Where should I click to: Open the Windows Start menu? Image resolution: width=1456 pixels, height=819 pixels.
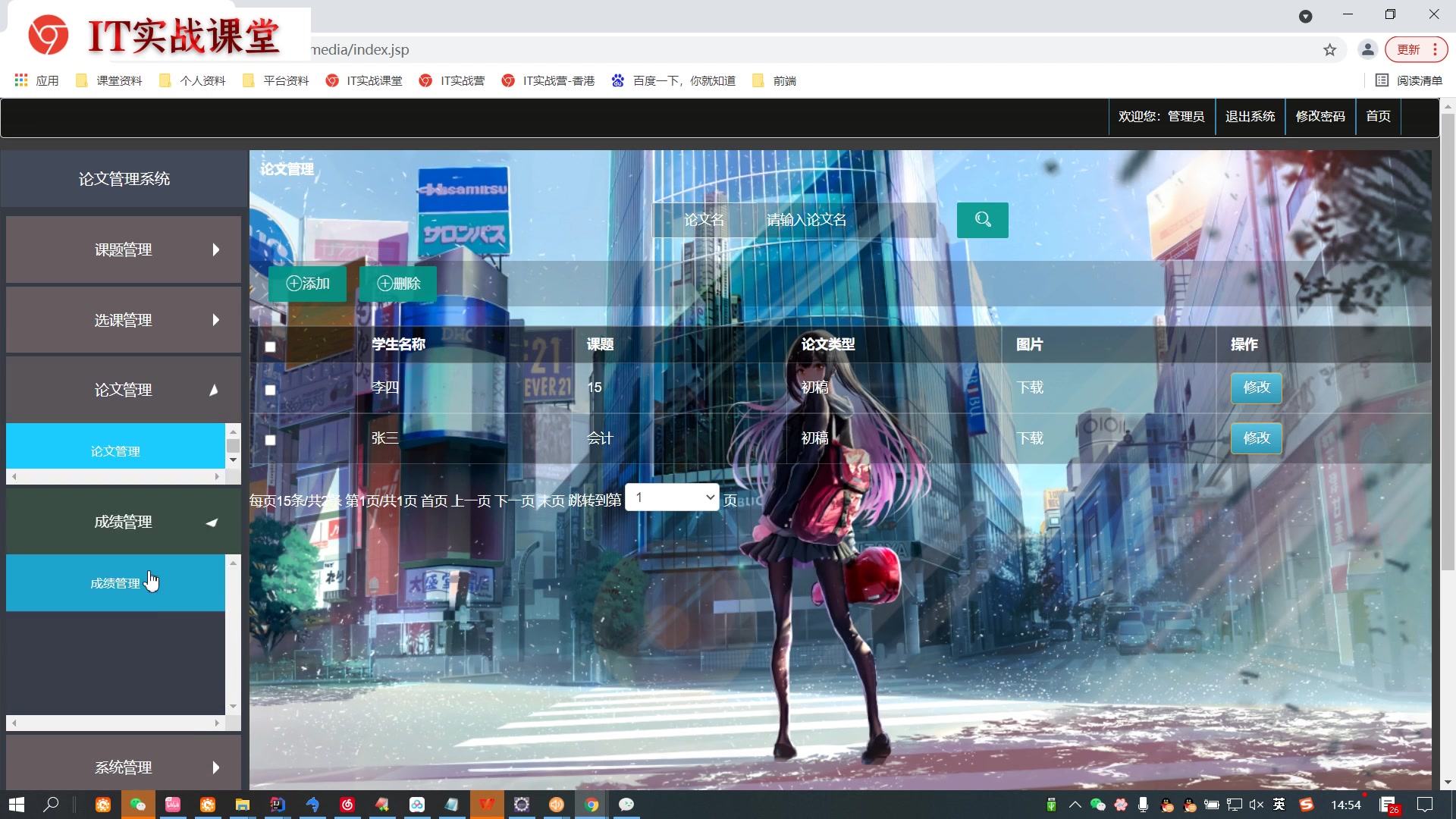pyautogui.click(x=17, y=805)
